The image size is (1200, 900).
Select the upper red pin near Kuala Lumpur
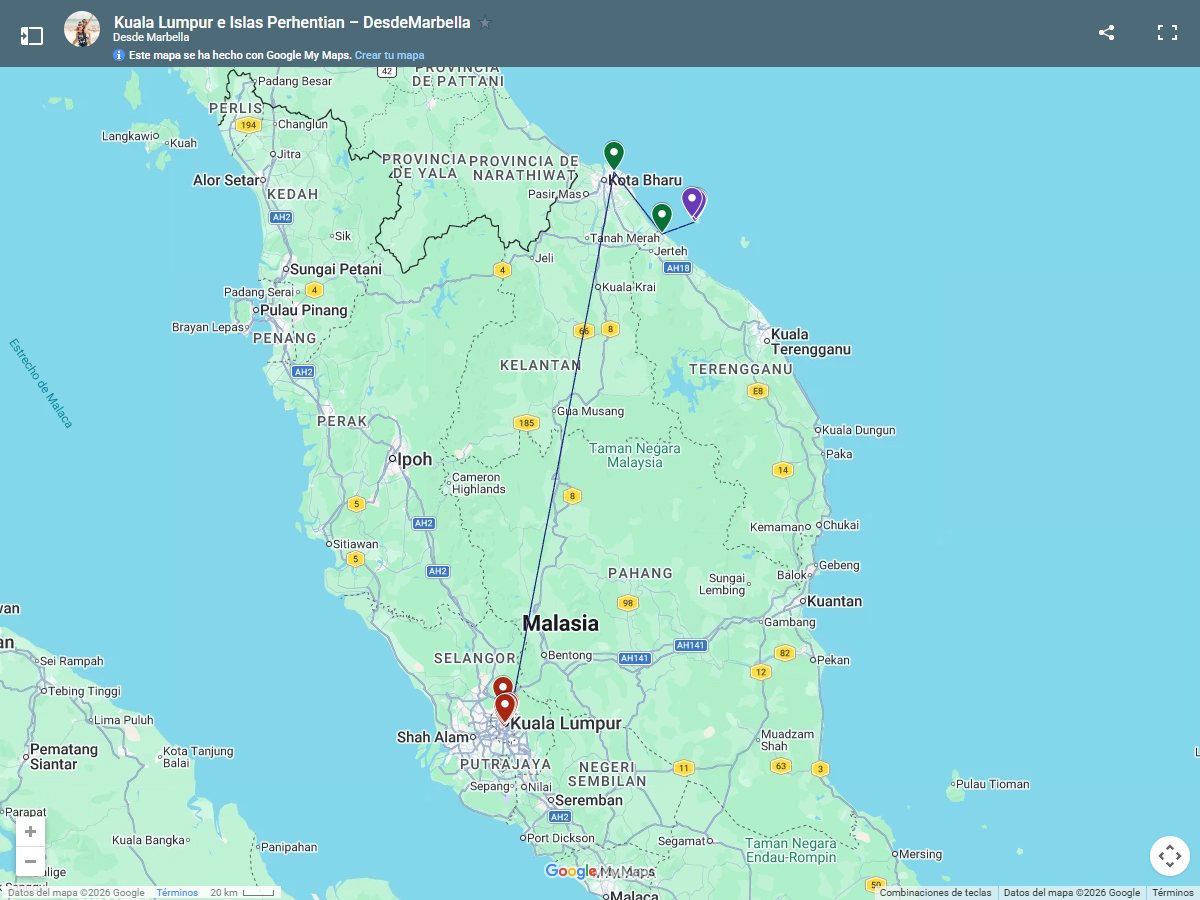point(503,689)
